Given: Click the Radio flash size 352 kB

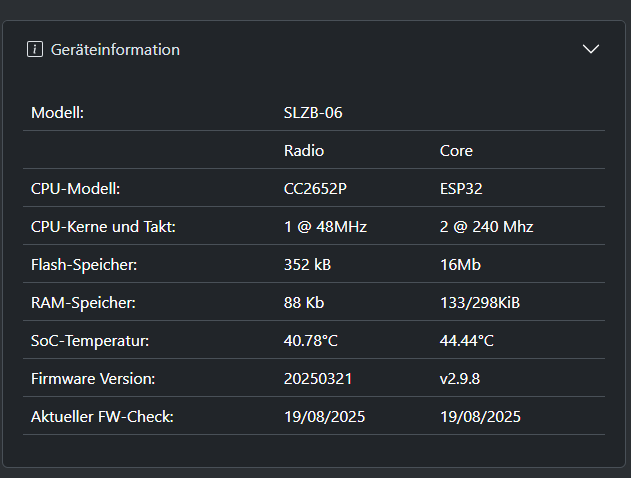Looking at the screenshot, I should point(307,265).
